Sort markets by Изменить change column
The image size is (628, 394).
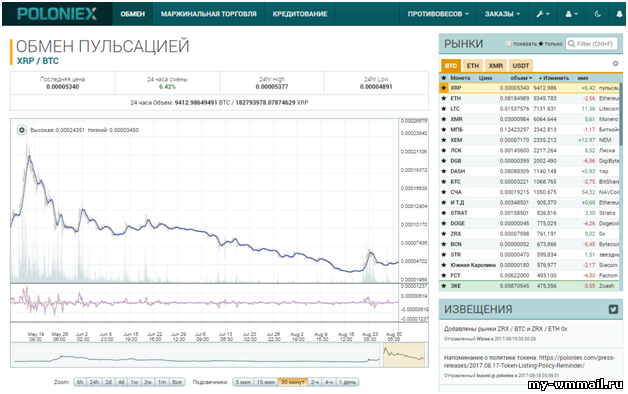coord(554,78)
